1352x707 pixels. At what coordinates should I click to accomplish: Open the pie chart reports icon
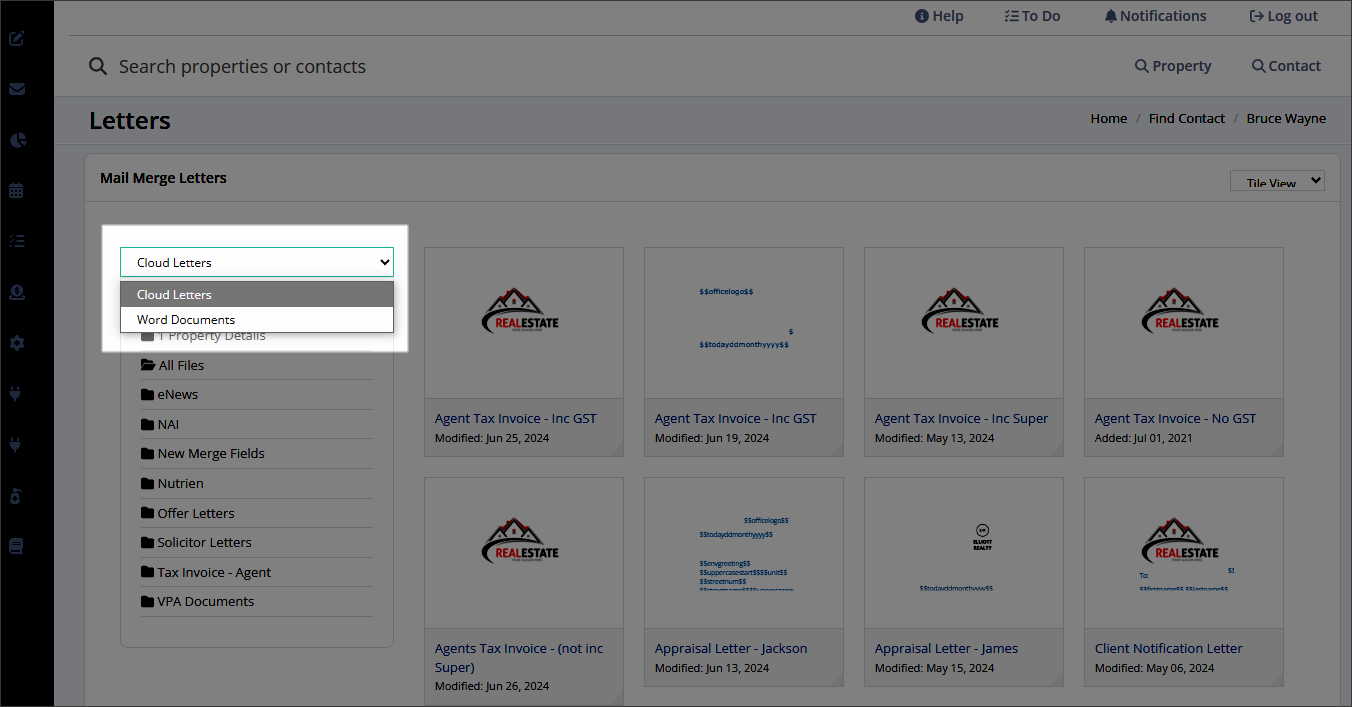17,140
